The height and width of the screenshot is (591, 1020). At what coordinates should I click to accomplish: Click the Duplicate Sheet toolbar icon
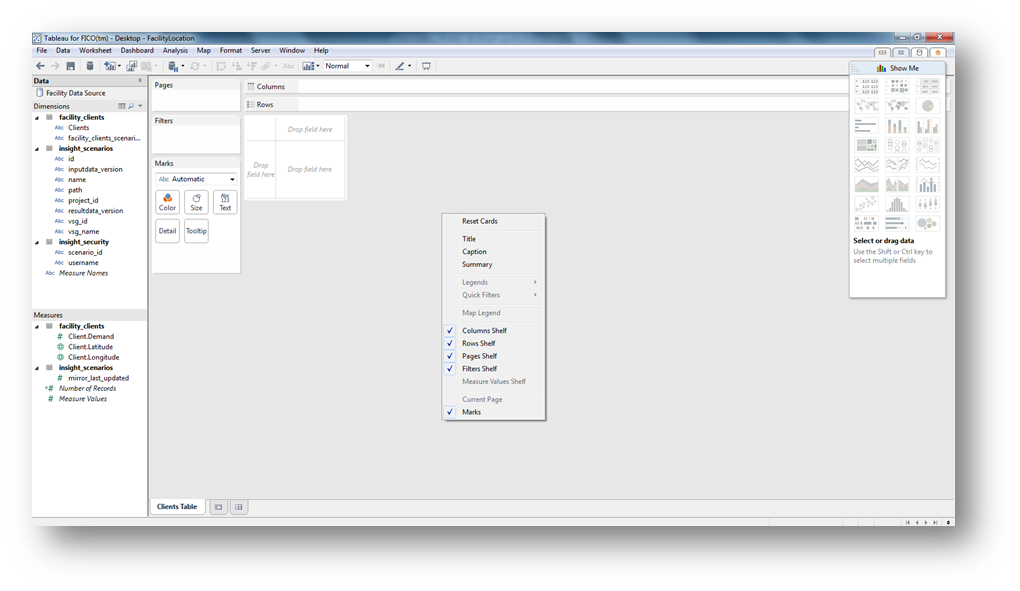(x=131, y=66)
